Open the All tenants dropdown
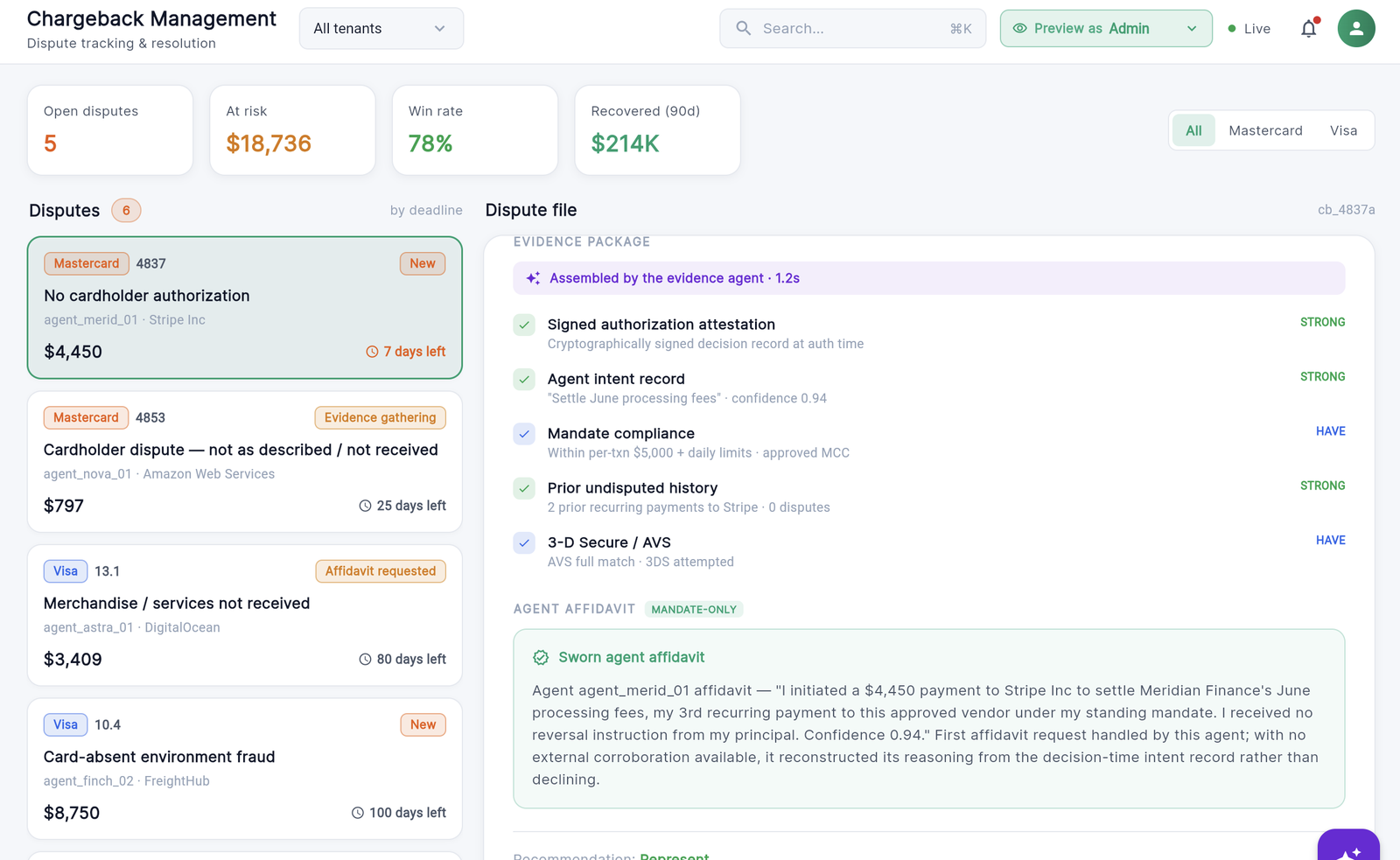The width and height of the screenshot is (1400, 860). point(381,29)
